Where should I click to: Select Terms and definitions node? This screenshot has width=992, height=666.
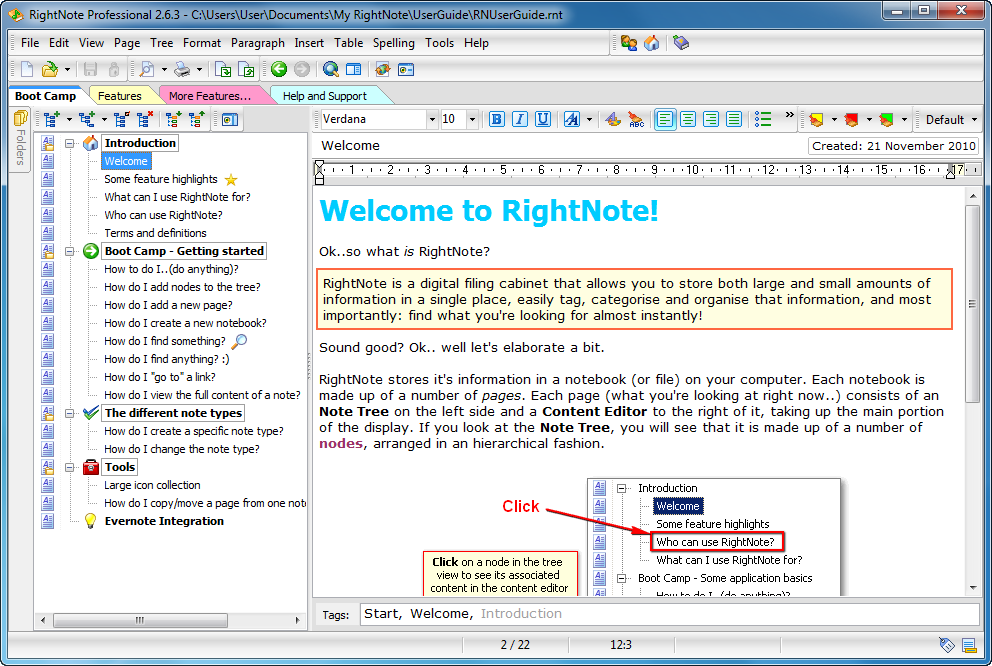(155, 233)
